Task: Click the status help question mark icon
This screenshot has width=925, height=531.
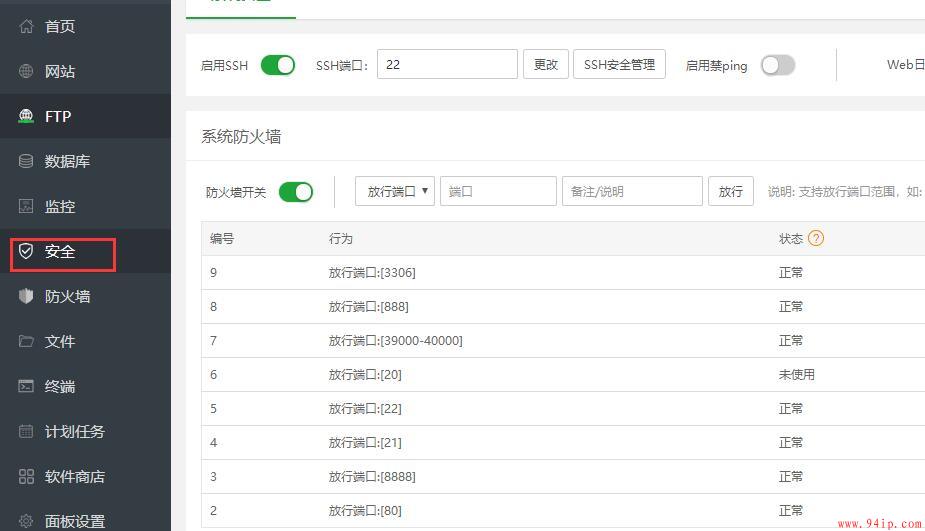Action: (x=816, y=238)
